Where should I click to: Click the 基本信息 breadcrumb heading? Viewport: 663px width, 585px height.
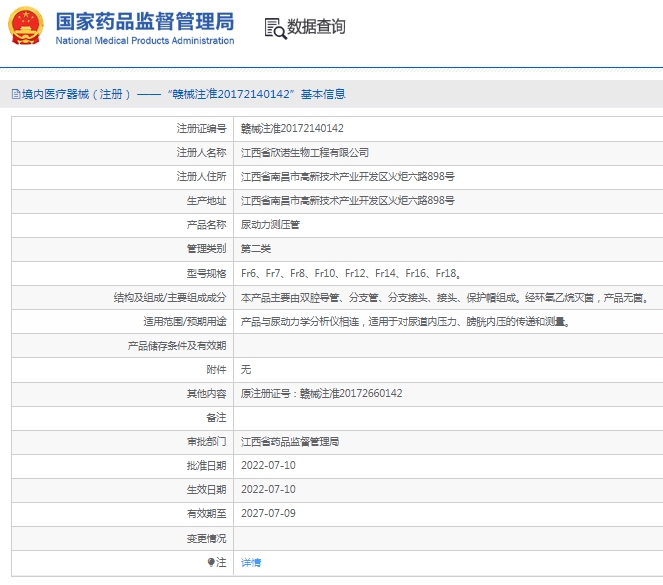click(x=323, y=94)
